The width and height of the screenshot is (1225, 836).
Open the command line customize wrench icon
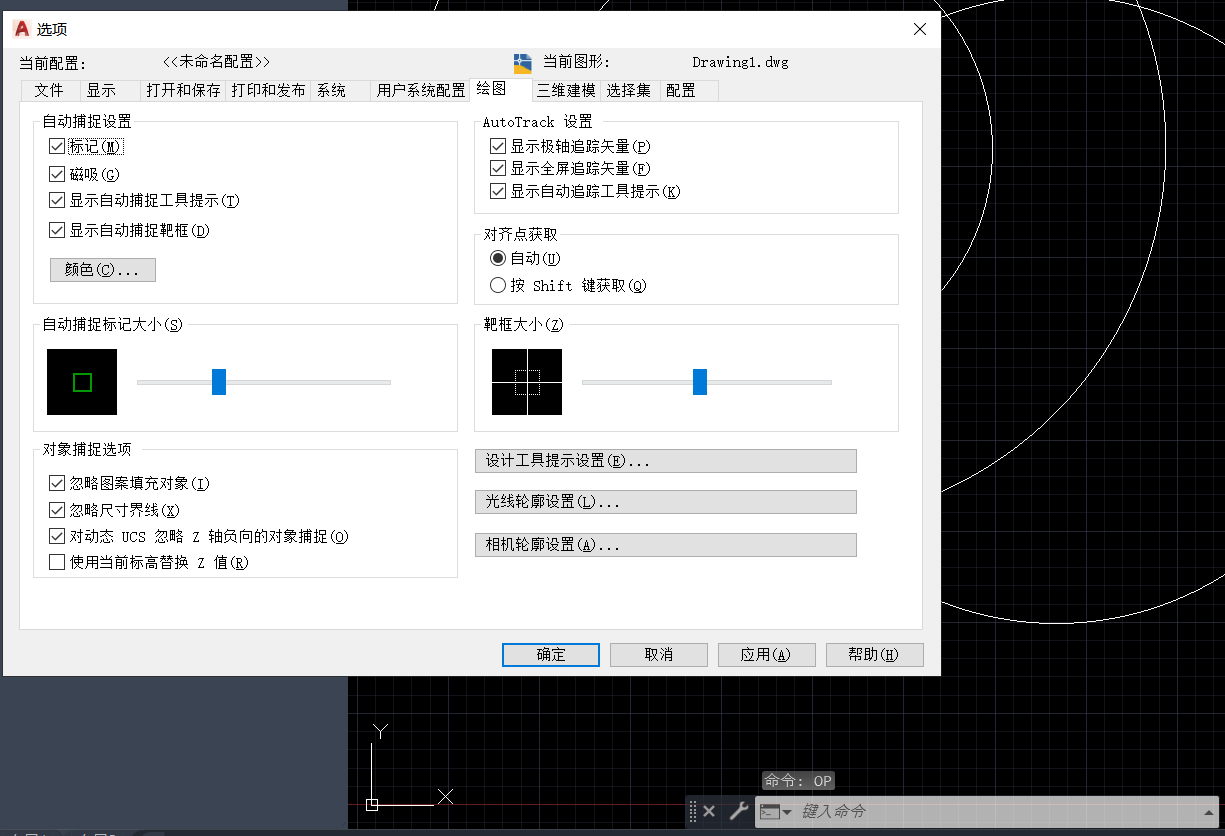click(x=737, y=811)
